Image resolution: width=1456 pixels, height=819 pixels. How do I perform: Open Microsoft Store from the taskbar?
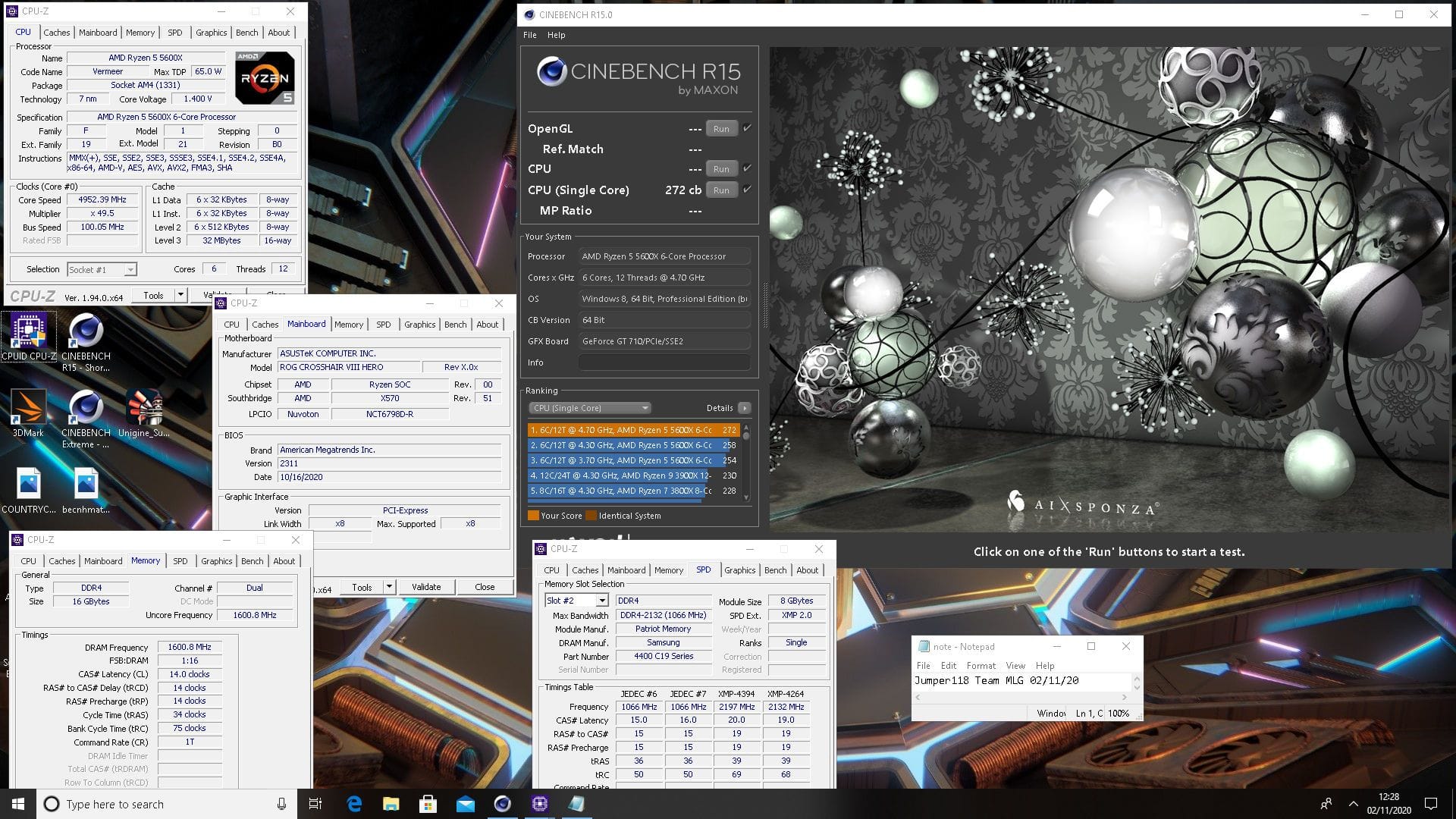(428, 804)
